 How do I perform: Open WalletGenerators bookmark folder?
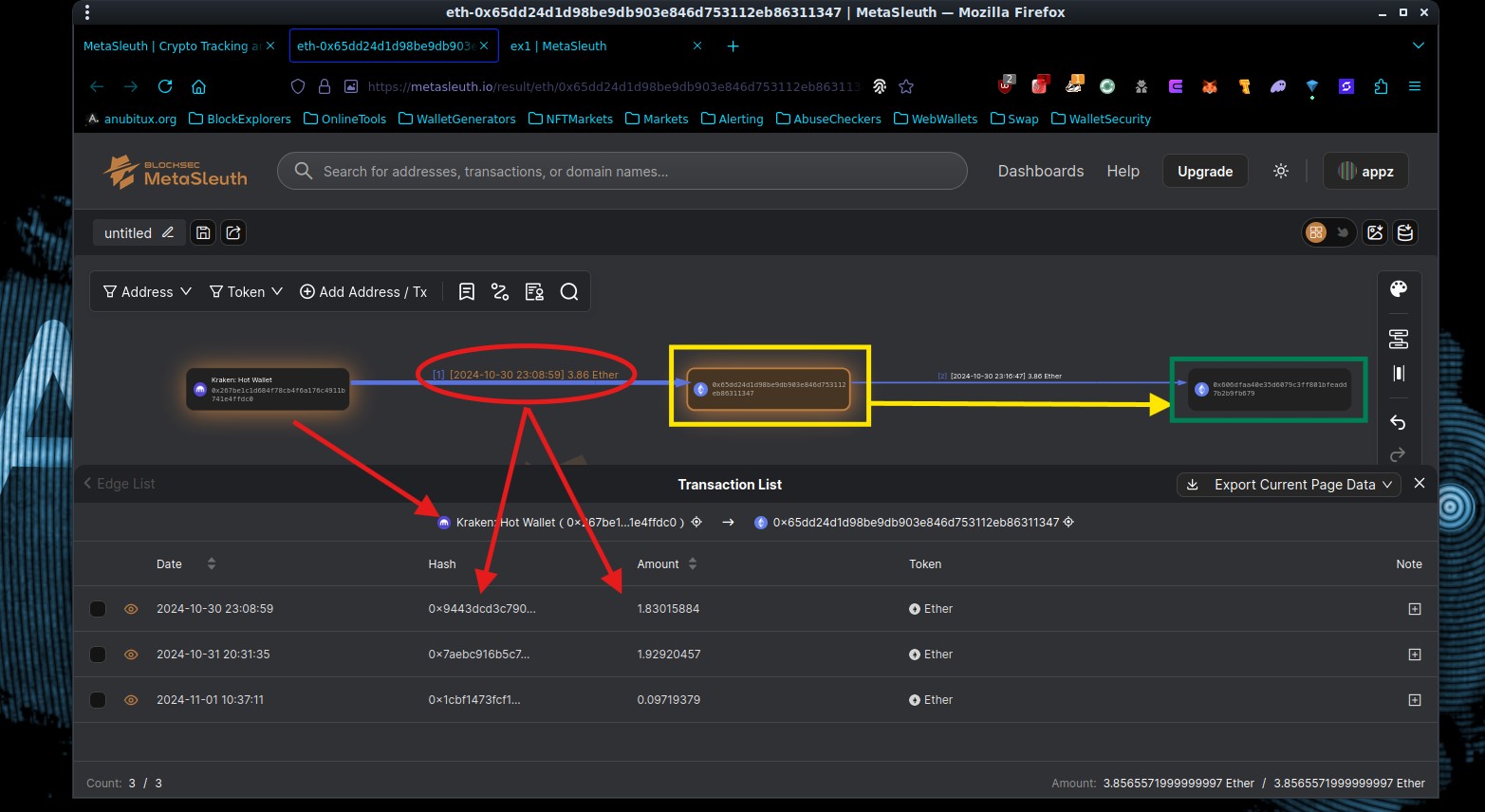coord(457,119)
